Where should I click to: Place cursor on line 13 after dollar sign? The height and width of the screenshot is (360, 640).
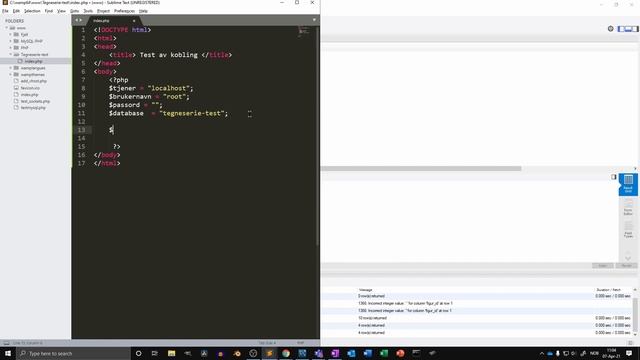coord(114,130)
